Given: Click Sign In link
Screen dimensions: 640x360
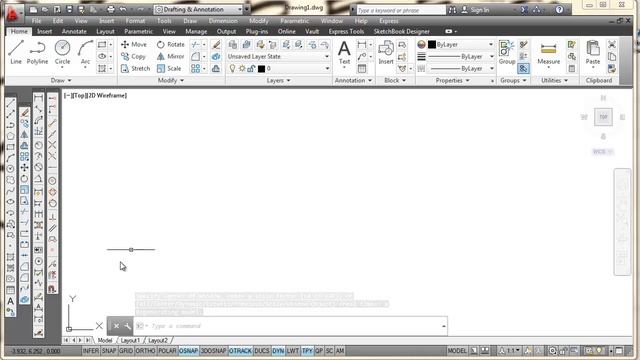Looking at the screenshot, I should [480, 10].
